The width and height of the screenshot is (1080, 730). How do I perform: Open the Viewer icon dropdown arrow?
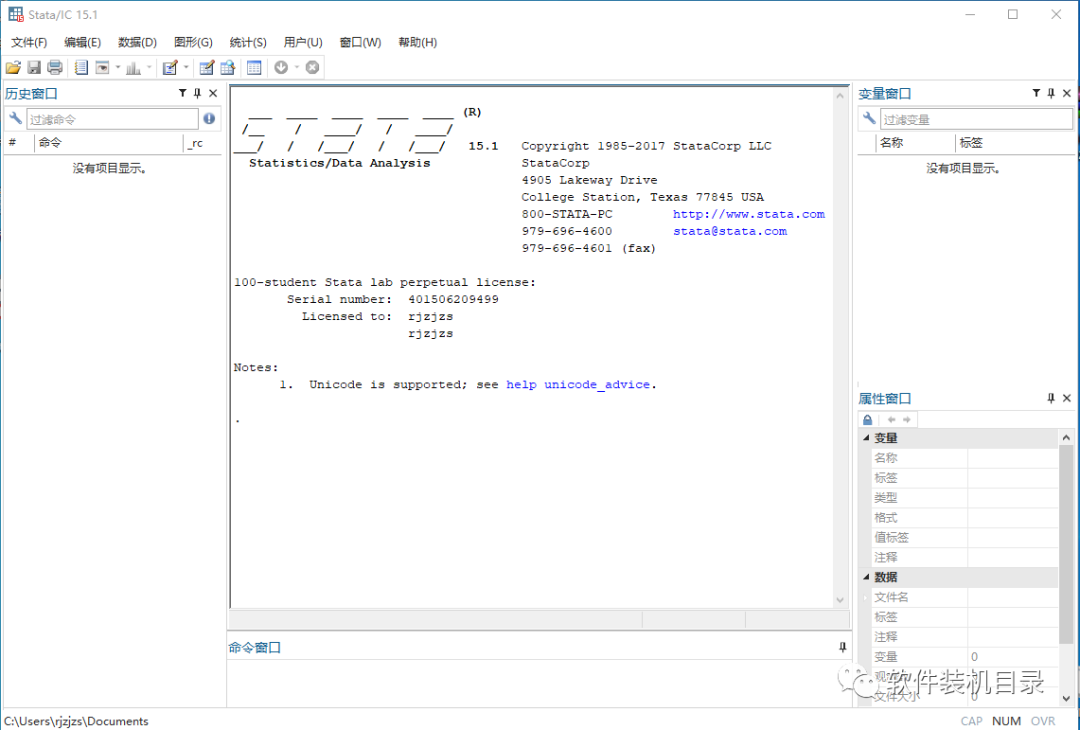[x=118, y=67]
